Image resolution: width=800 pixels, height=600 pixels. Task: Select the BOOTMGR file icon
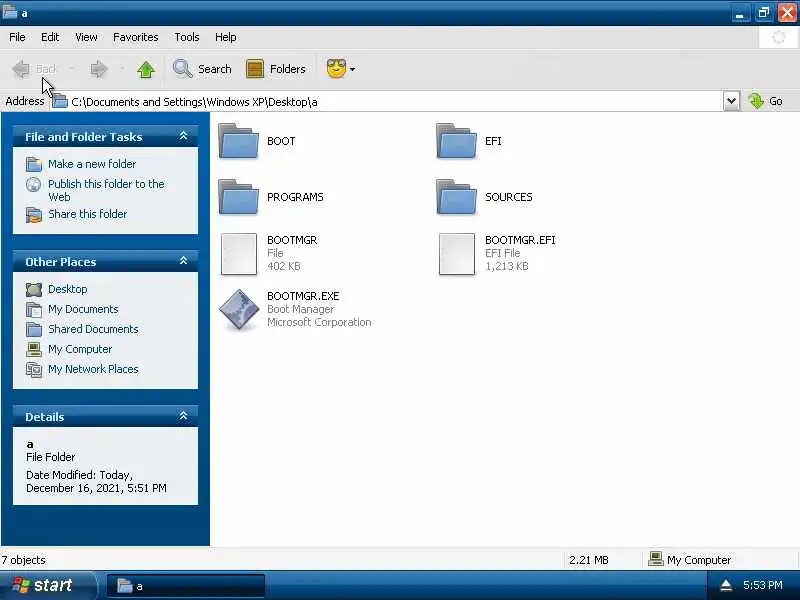click(239, 254)
